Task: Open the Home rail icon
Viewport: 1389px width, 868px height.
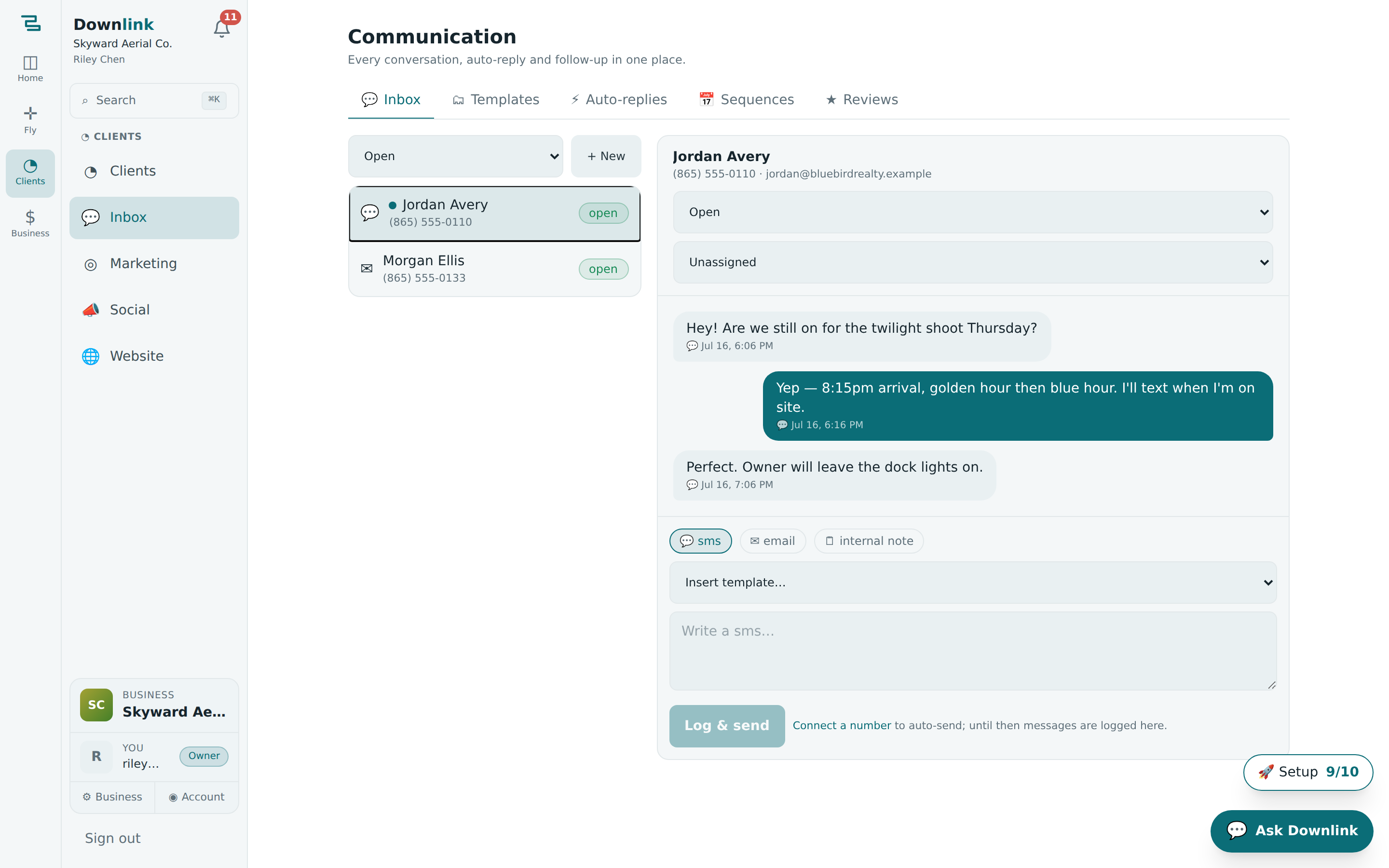Action: click(x=30, y=69)
